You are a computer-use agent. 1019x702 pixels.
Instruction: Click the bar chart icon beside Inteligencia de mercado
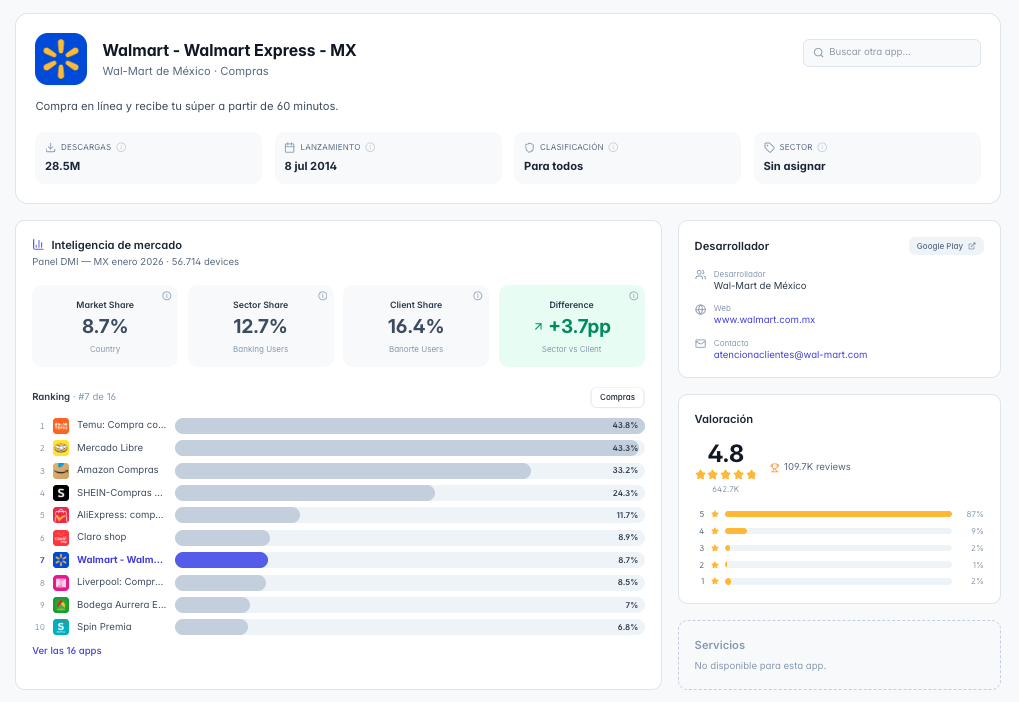[38, 244]
